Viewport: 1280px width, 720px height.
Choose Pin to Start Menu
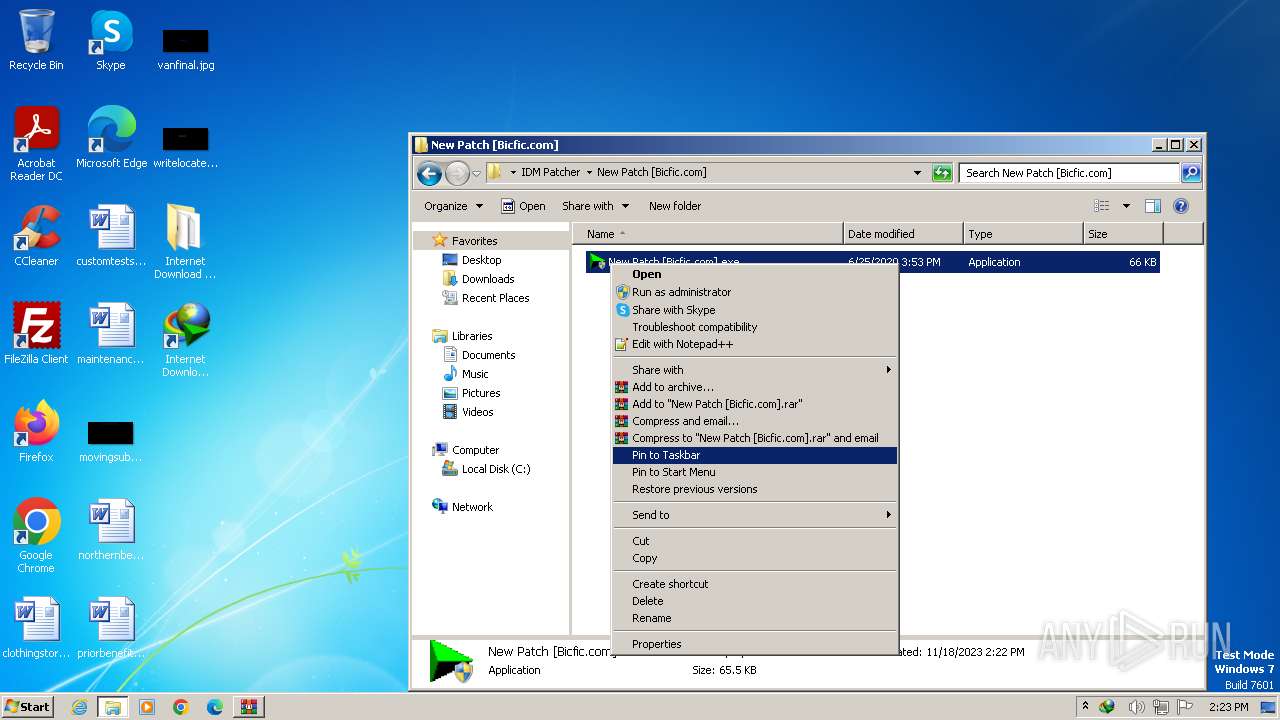[754, 472]
